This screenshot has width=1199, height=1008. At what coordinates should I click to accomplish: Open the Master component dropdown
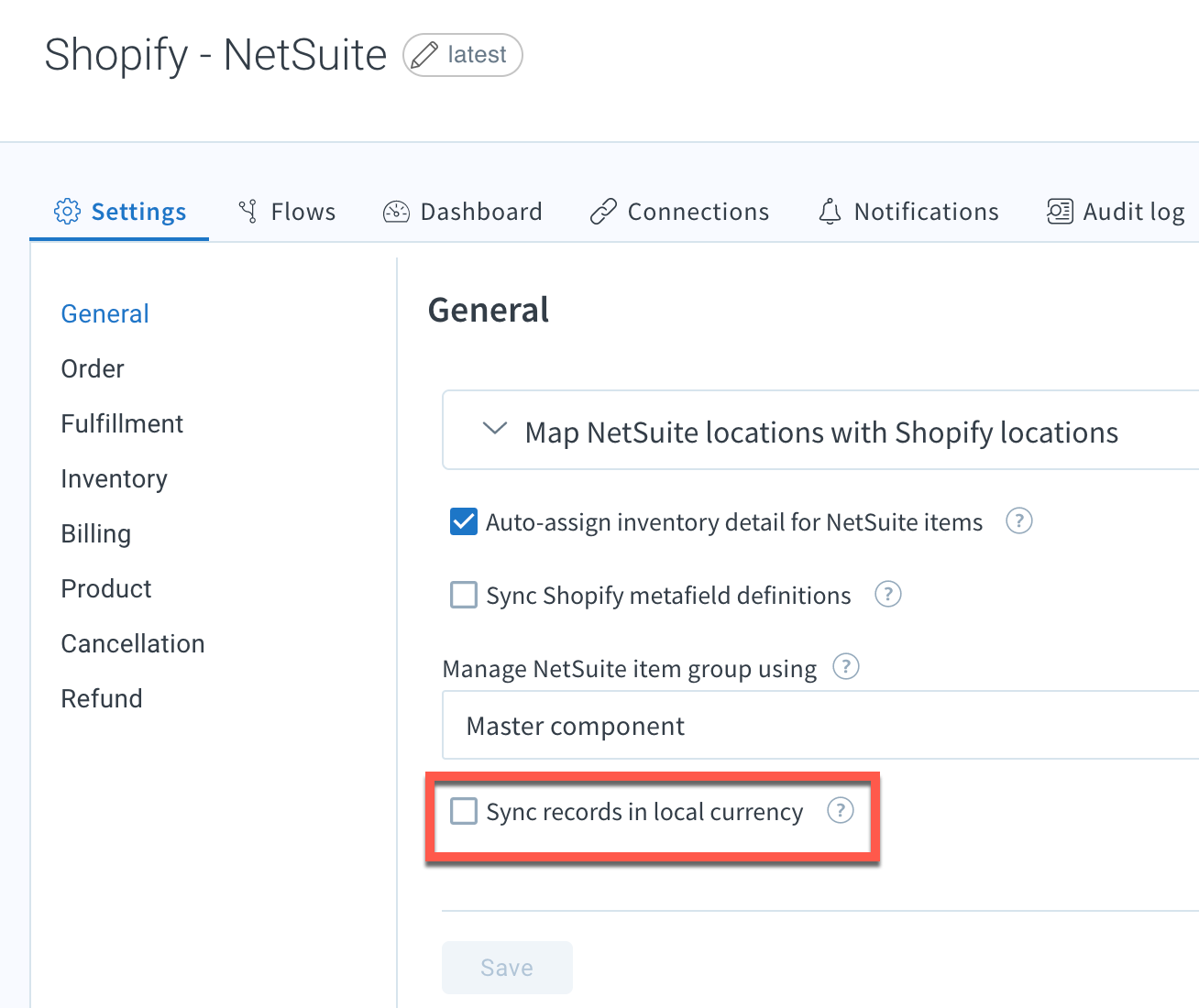coord(820,726)
